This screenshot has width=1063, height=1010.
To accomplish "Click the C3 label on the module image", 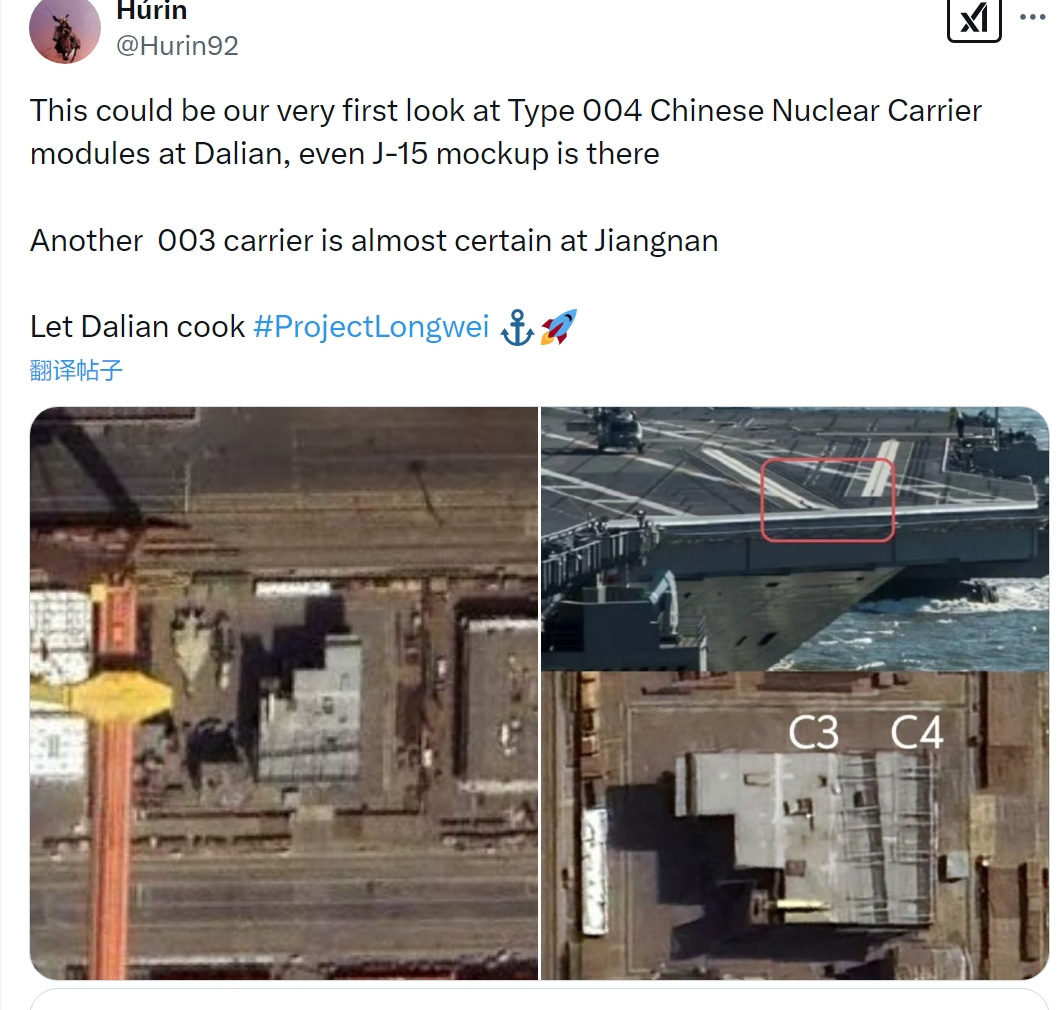I will tap(814, 733).
